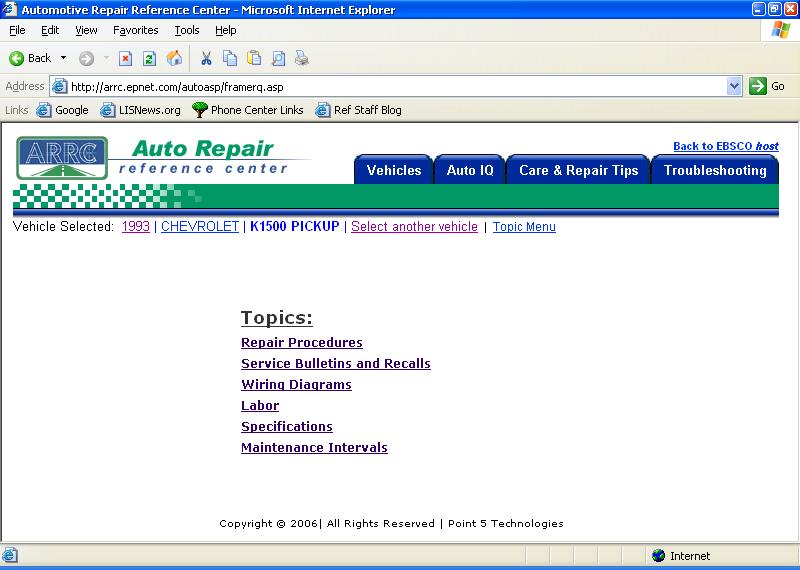Viewport: 800px width, 570px height.
Task: Open the Back history dropdown arrow
Action: [63, 58]
